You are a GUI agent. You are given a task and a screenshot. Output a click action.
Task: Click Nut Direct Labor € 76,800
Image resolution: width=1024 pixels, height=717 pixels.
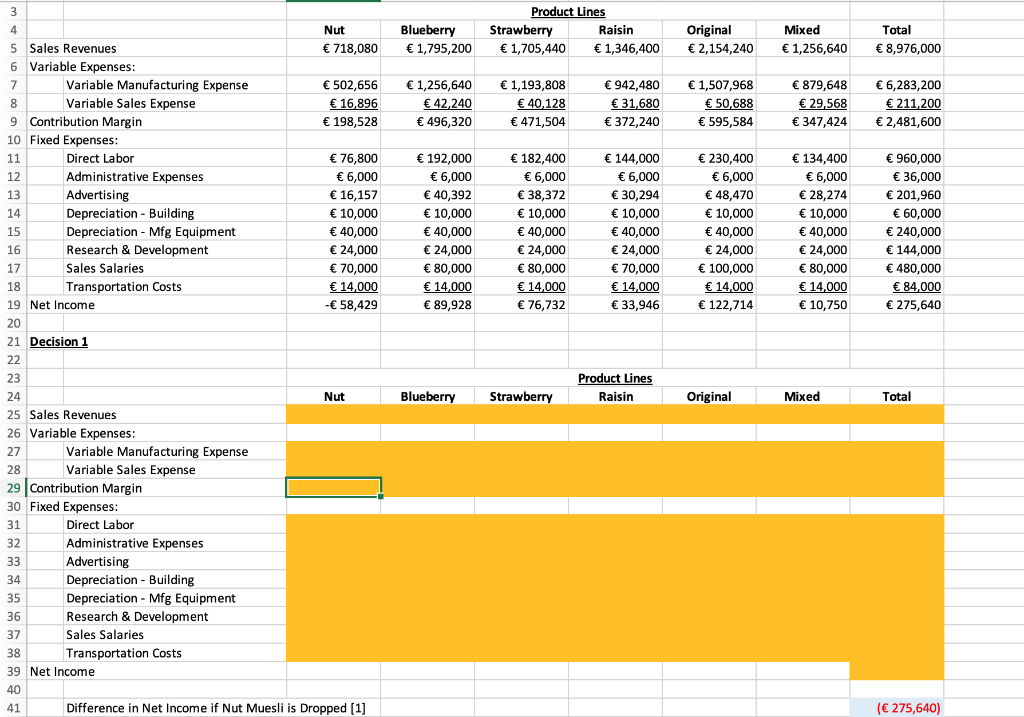[x=334, y=158]
